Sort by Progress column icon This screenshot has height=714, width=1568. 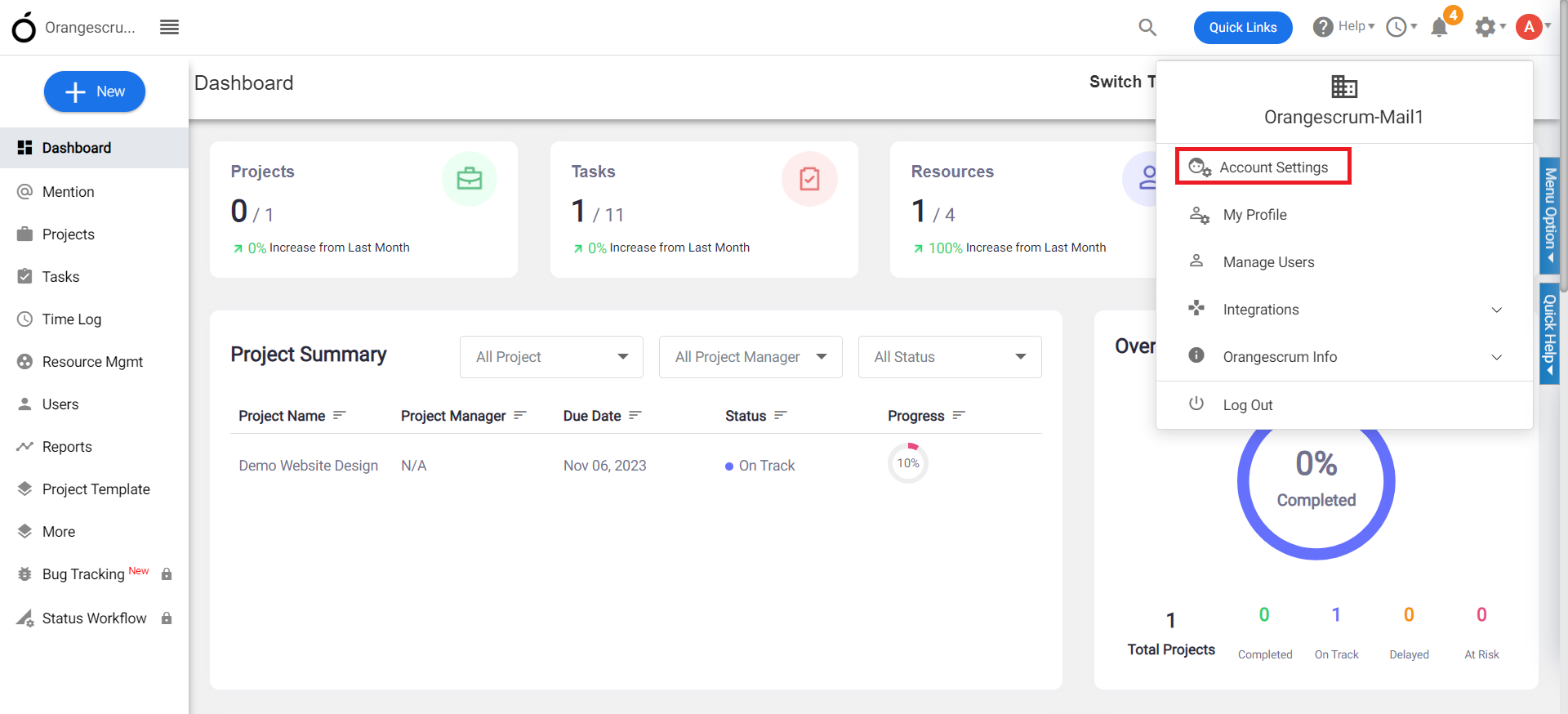coord(959,415)
